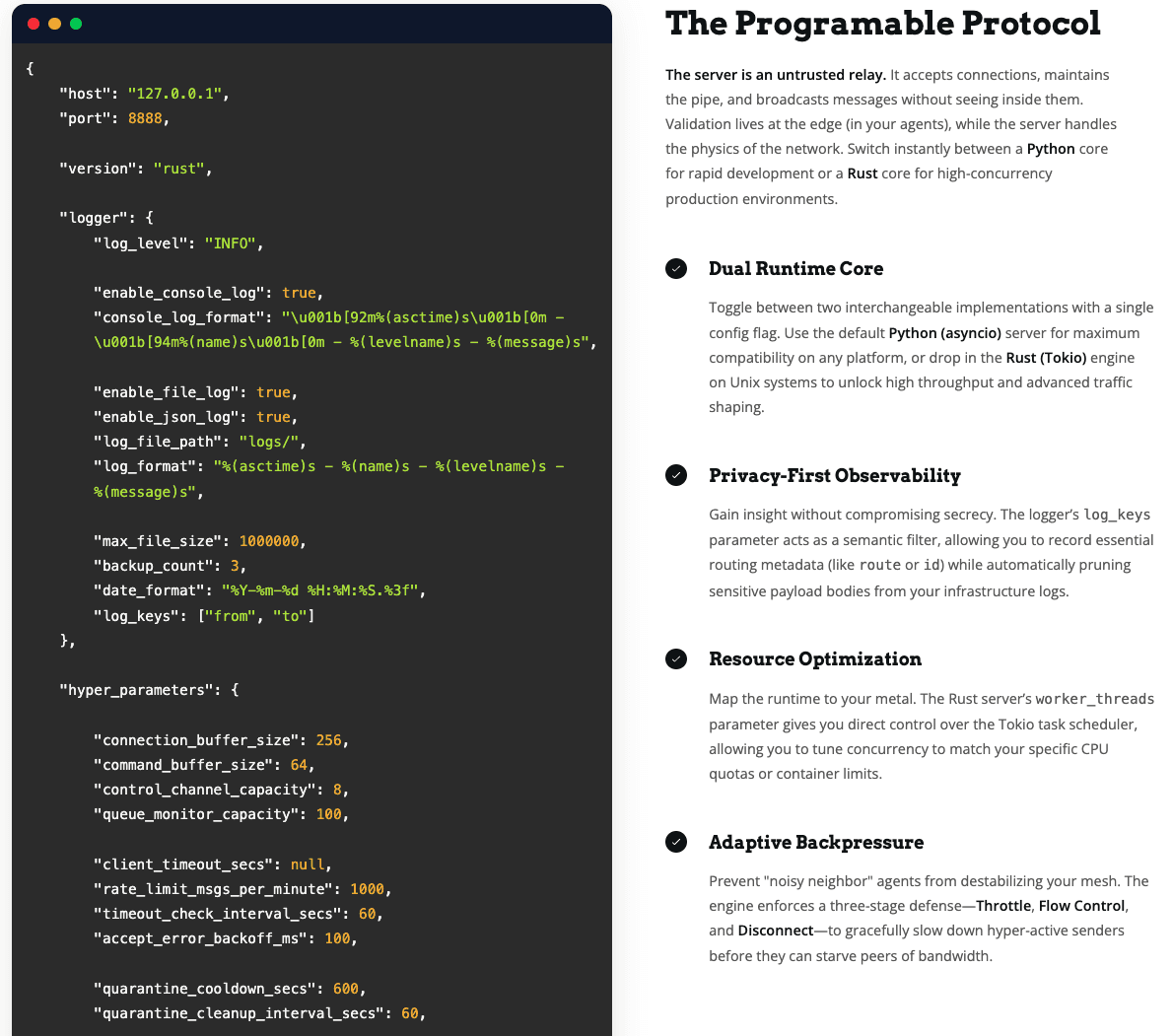The image size is (1173, 1036).
Task: Click the true value of enable_console_log
Action: point(299,293)
